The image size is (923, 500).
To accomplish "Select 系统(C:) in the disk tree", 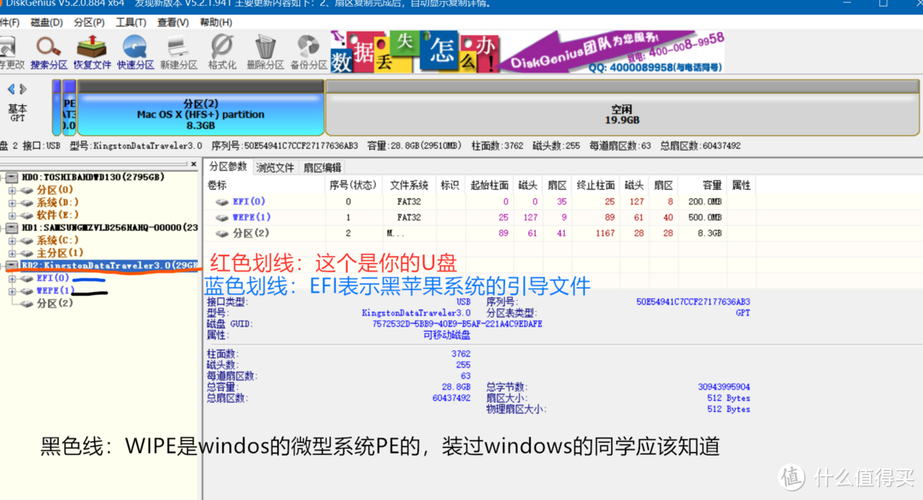I will click(x=58, y=240).
